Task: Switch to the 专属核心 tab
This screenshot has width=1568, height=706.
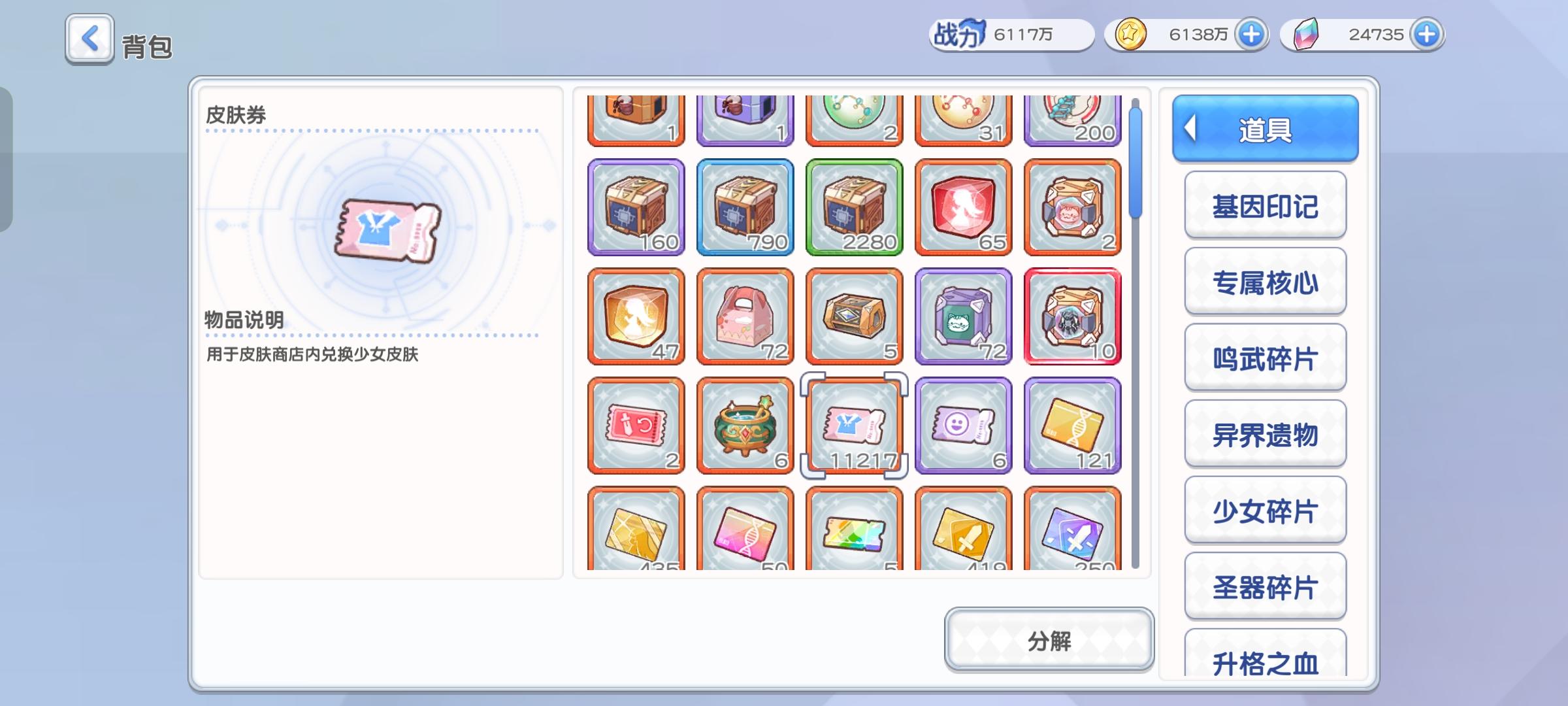Action: point(1266,282)
